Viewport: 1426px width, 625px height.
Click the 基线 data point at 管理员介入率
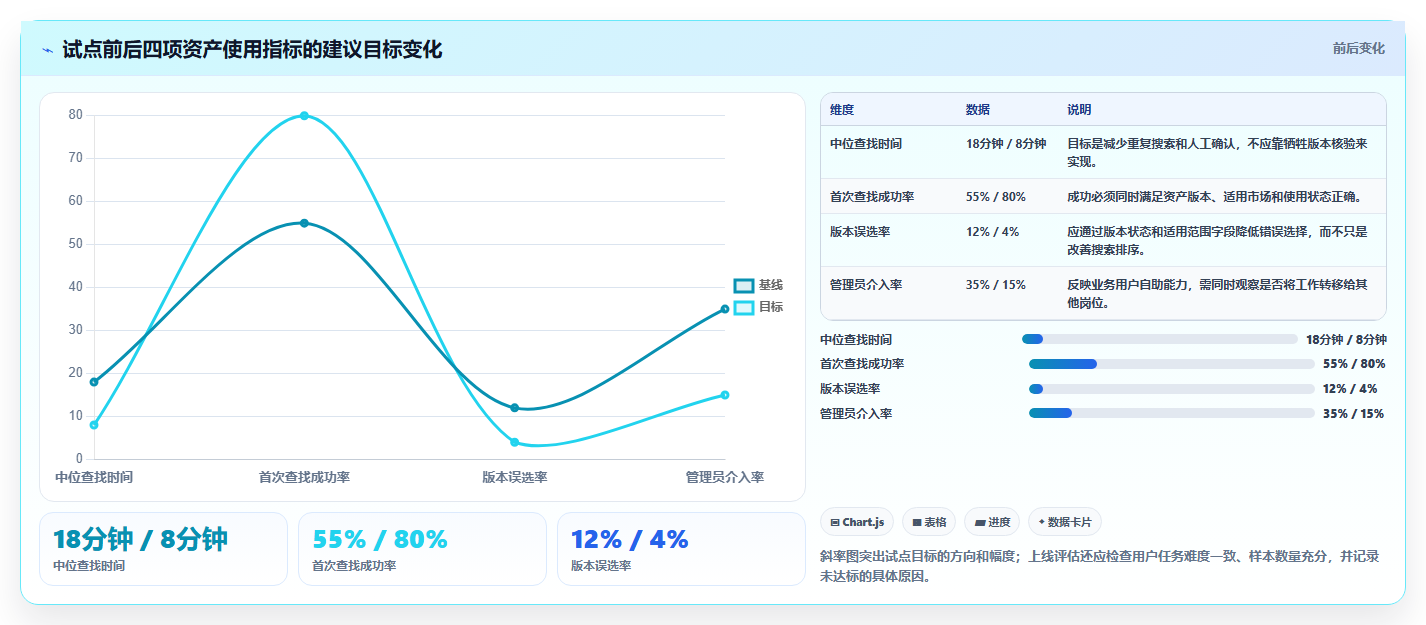click(x=725, y=309)
